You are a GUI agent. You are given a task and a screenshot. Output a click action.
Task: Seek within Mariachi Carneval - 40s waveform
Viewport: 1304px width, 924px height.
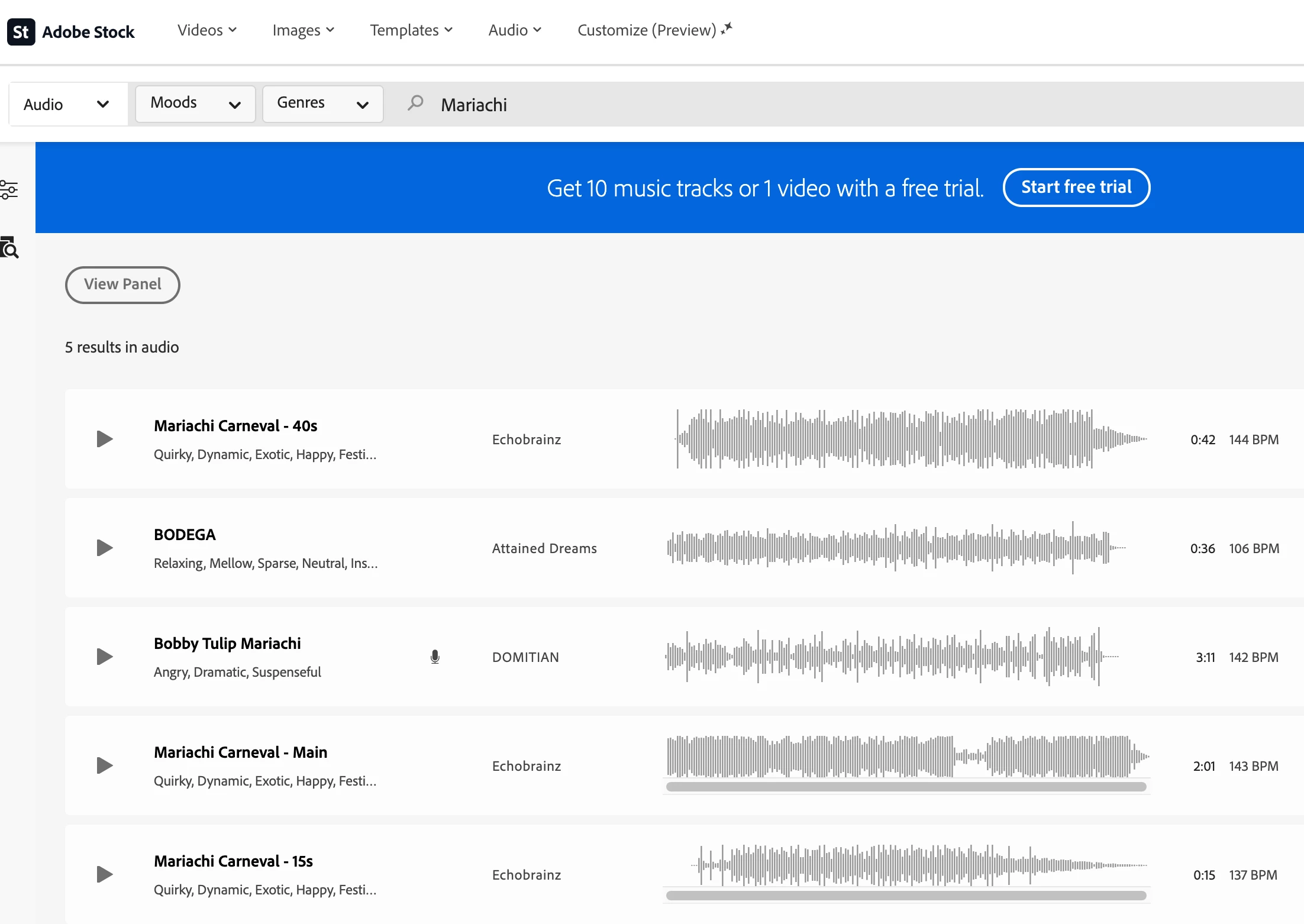(911, 439)
